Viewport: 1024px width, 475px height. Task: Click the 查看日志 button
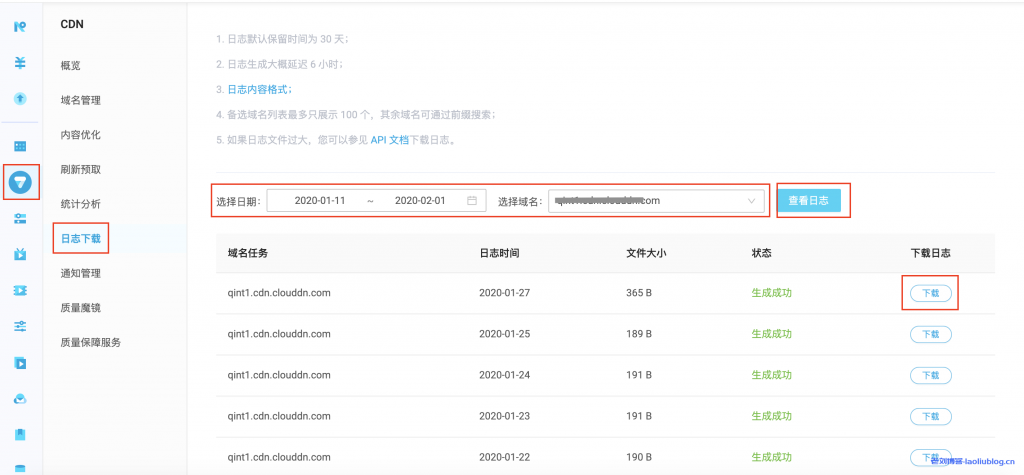[x=809, y=201]
